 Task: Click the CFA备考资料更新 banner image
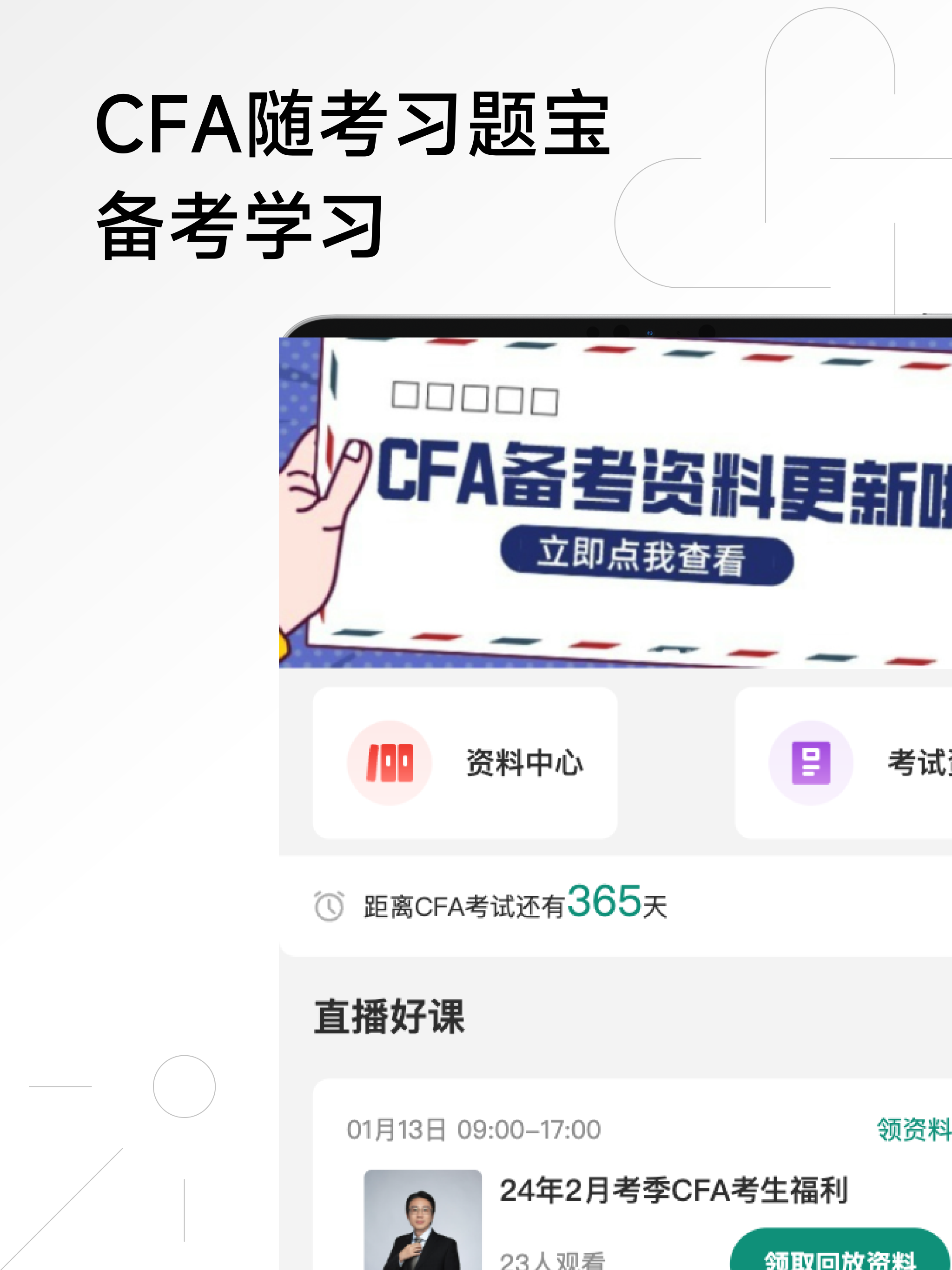615,503
